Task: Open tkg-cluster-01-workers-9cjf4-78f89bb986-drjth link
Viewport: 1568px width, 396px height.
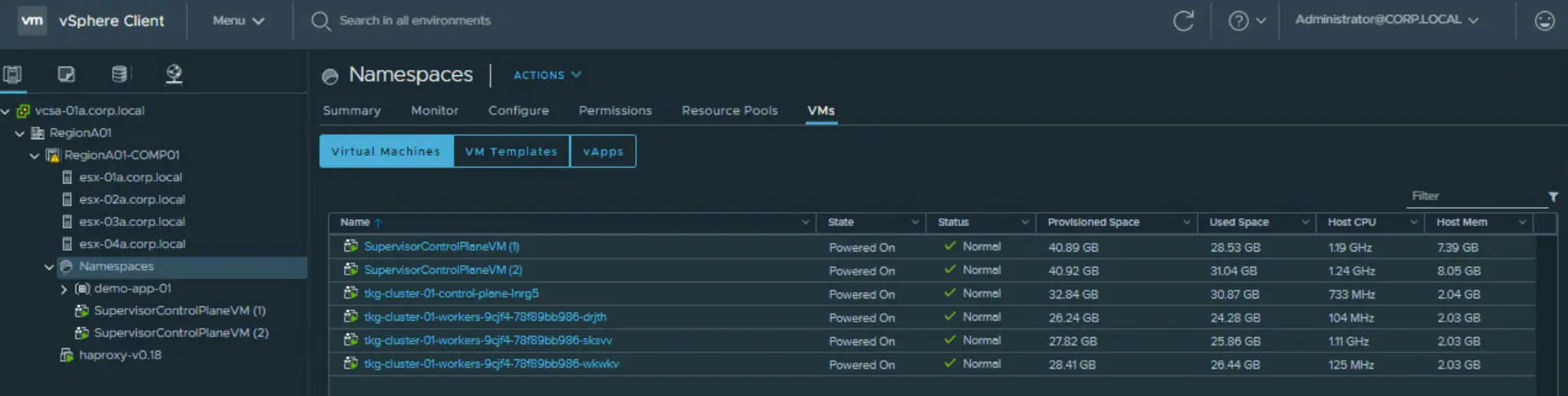Action: [485, 317]
